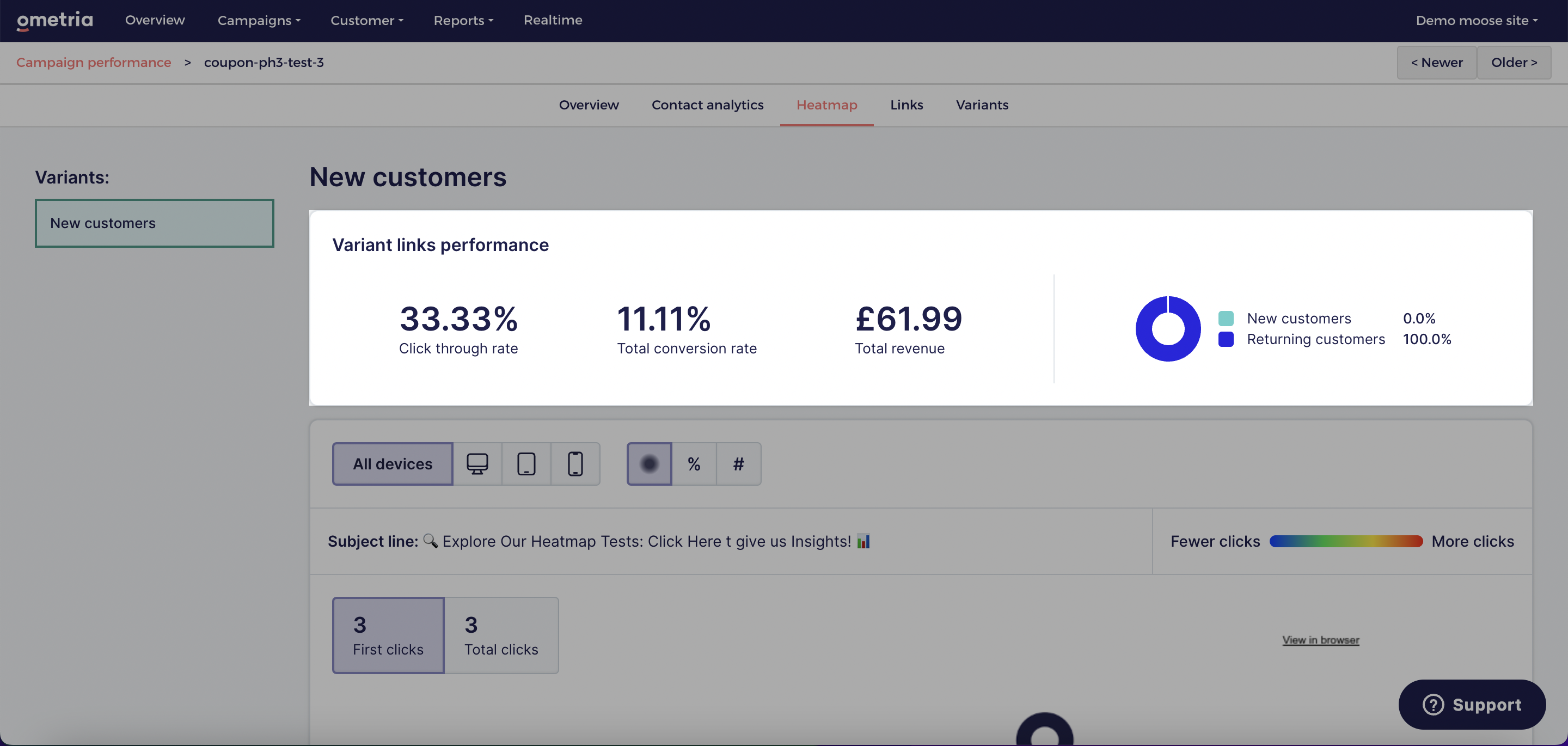The width and height of the screenshot is (1568, 746).
Task: Open the Reports dropdown menu
Action: pyautogui.click(x=463, y=20)
